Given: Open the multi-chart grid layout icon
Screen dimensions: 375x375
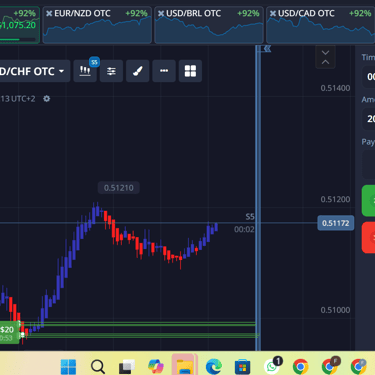Looking at the screenshot, I should tap(190, 71).
